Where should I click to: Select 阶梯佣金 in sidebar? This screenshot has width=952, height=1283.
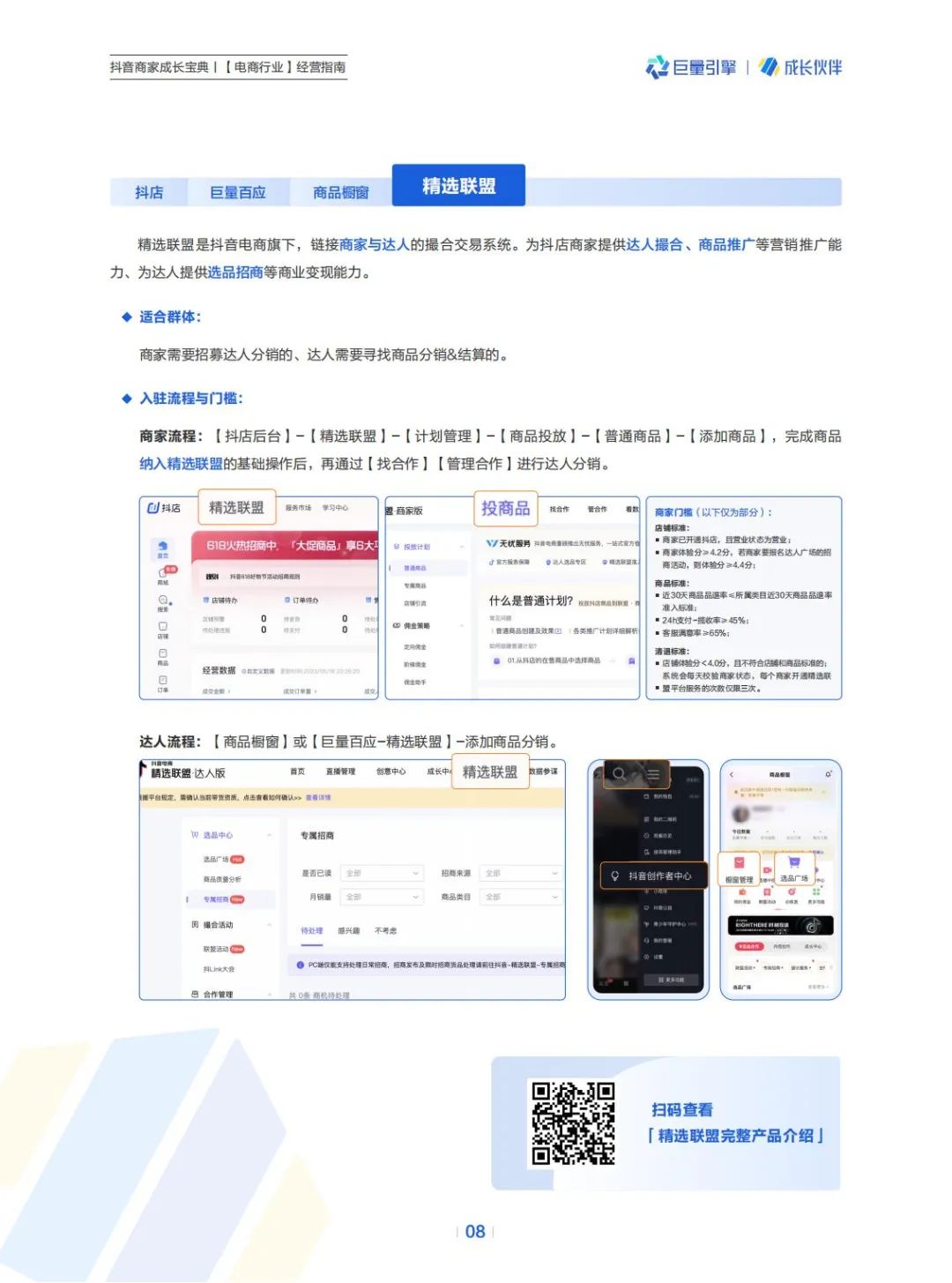point(414,665)
